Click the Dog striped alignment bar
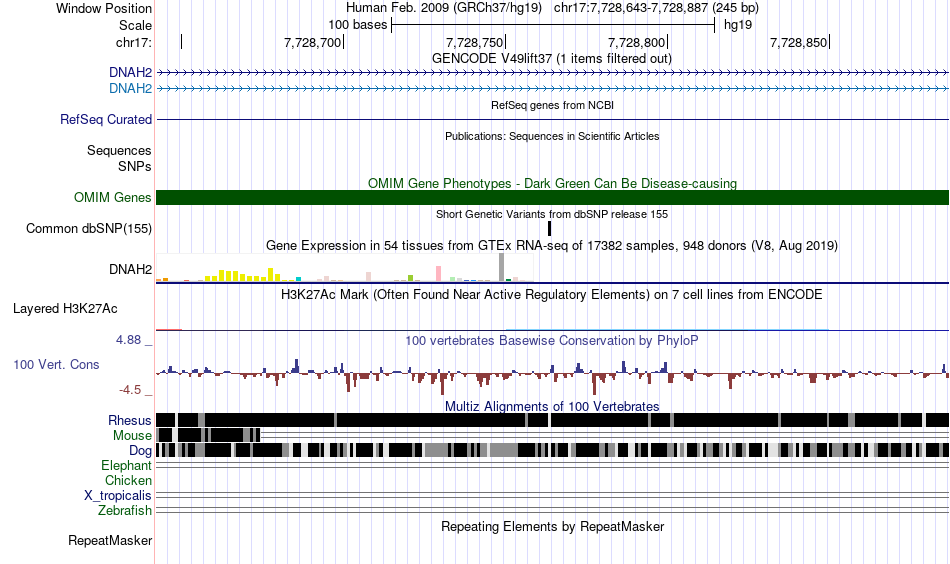Screen dimensions: 950x564 pos(553,450)
